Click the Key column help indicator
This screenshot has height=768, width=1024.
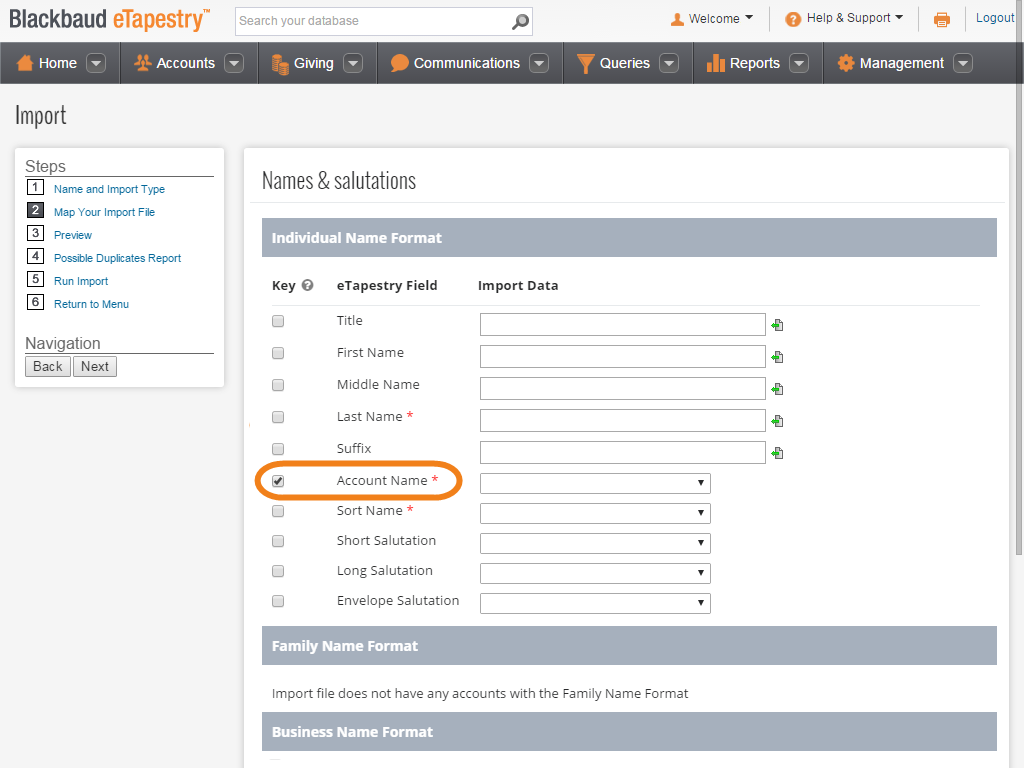(x=305, y=285)
